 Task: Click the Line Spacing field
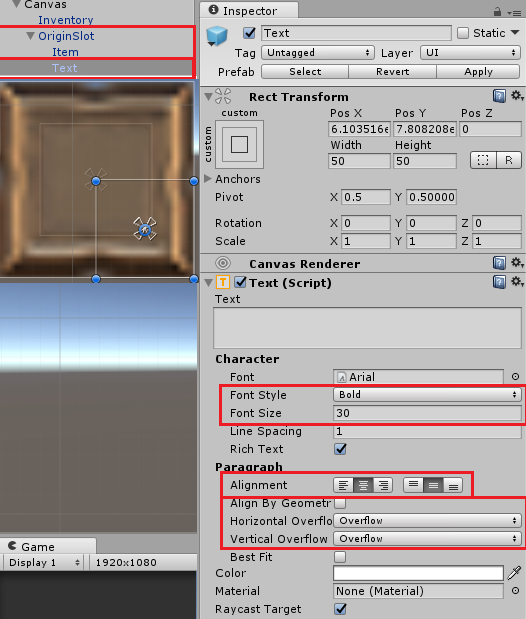(427, 431)
